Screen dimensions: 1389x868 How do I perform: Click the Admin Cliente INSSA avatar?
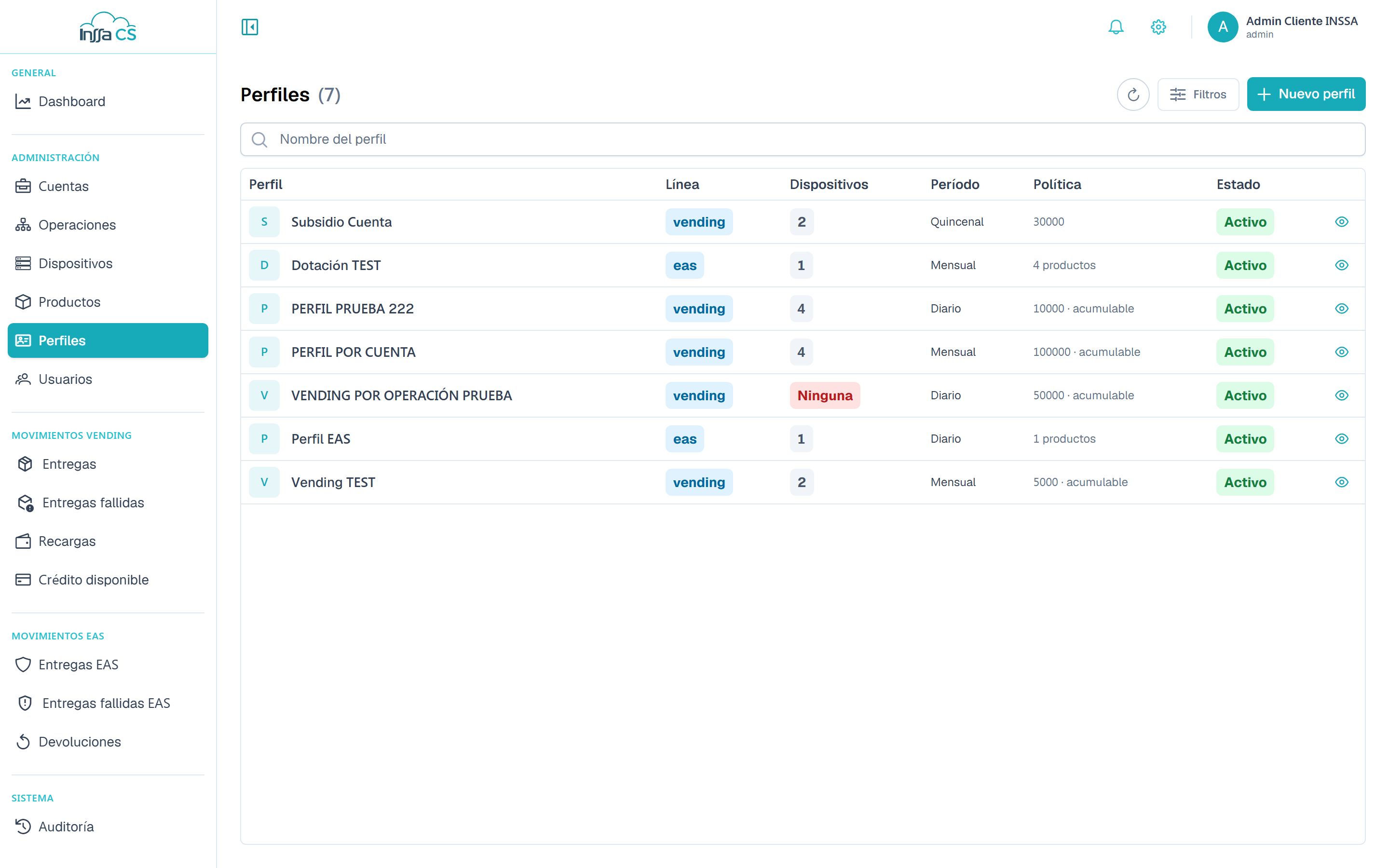1223,27
